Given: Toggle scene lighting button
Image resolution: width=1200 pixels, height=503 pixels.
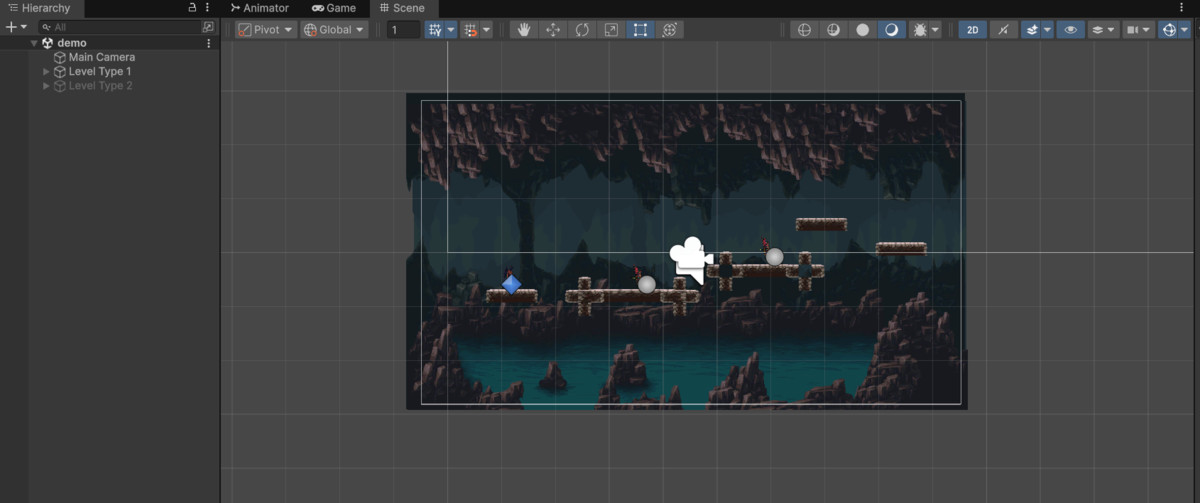Looking at the screenshot, I should [1004, 30].
